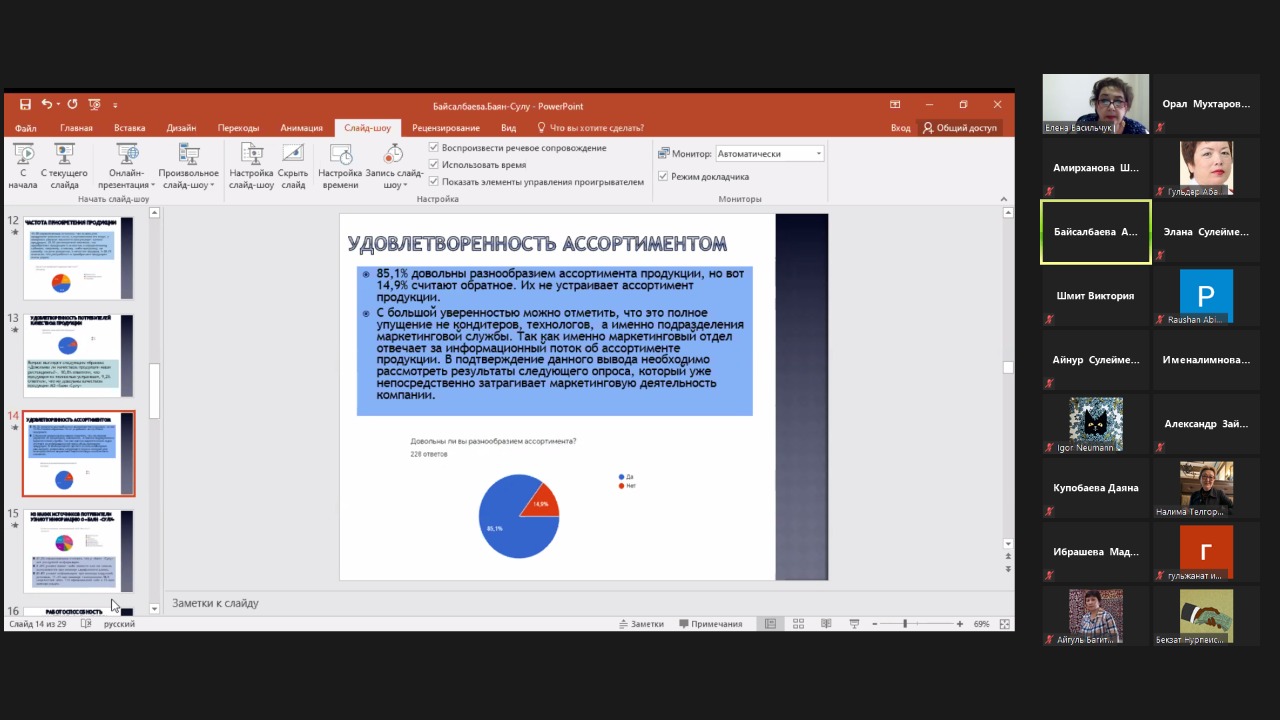Click the Undo arrow icon
The width and height of the screenshot is (1280, 720).
pyautogui.click(x=48, y=105)
